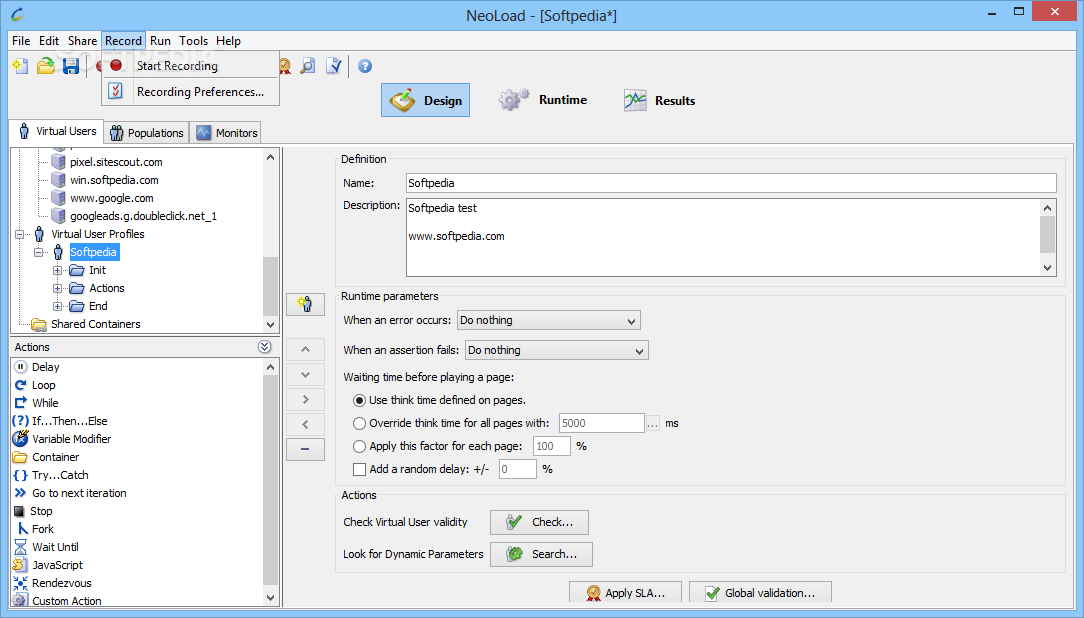Click the New Project toolbar icon

point(21,66)
